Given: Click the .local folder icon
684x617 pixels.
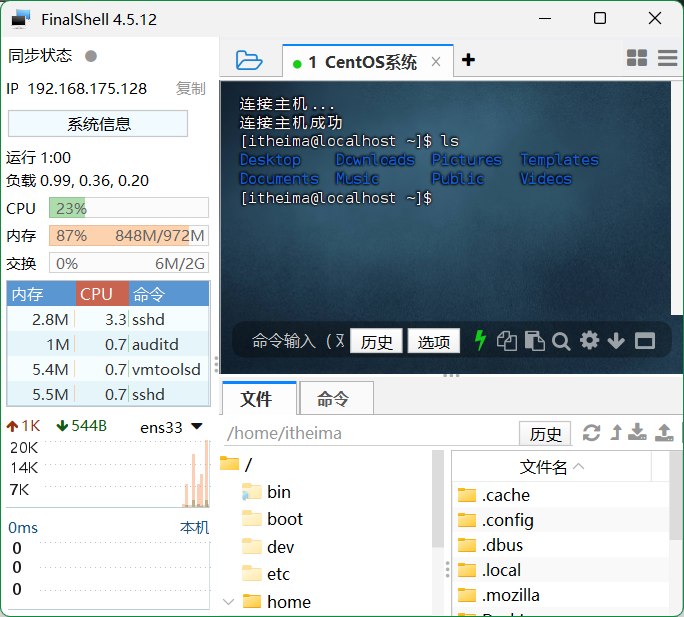Looking at the screenshot, I should click(467, 570).
